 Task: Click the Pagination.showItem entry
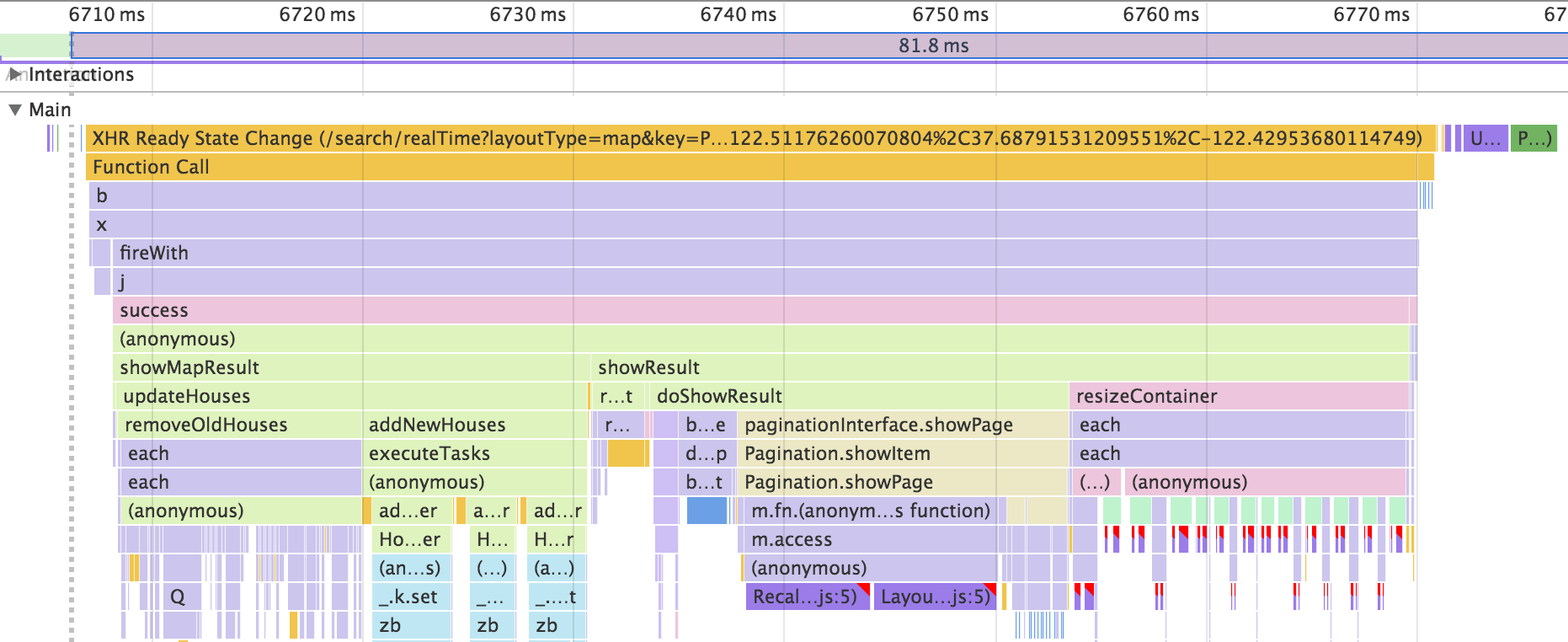pyautogui.click(x=903, y=453)
